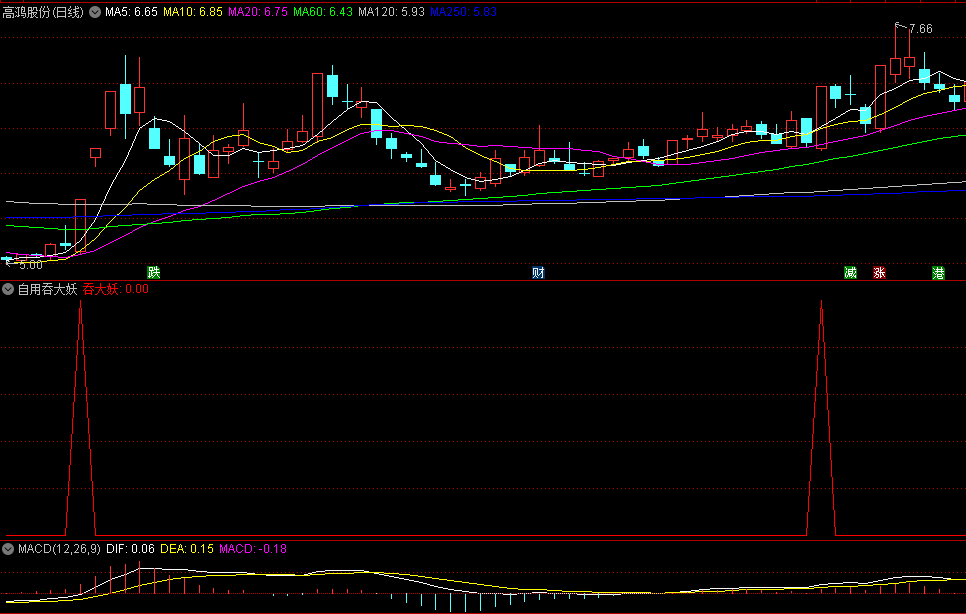Select the MA60: 6.43 label
This screenshot has height=614, width=966.
click(323, 12)
